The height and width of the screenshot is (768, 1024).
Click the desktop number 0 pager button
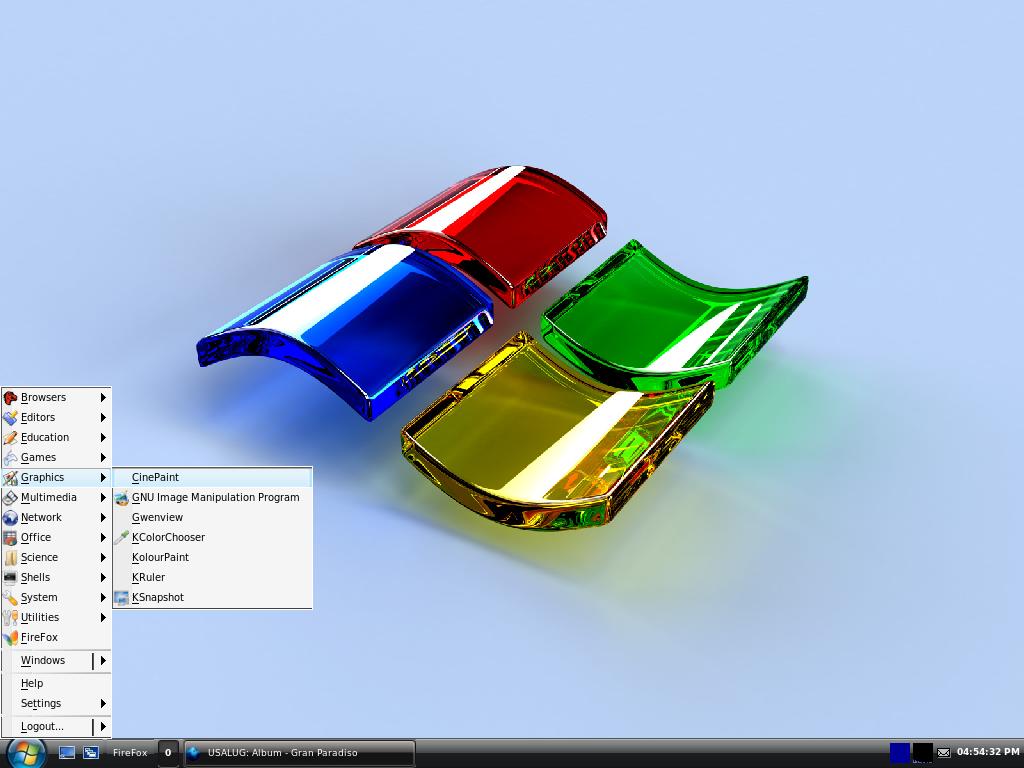click(x=168, y=753)
